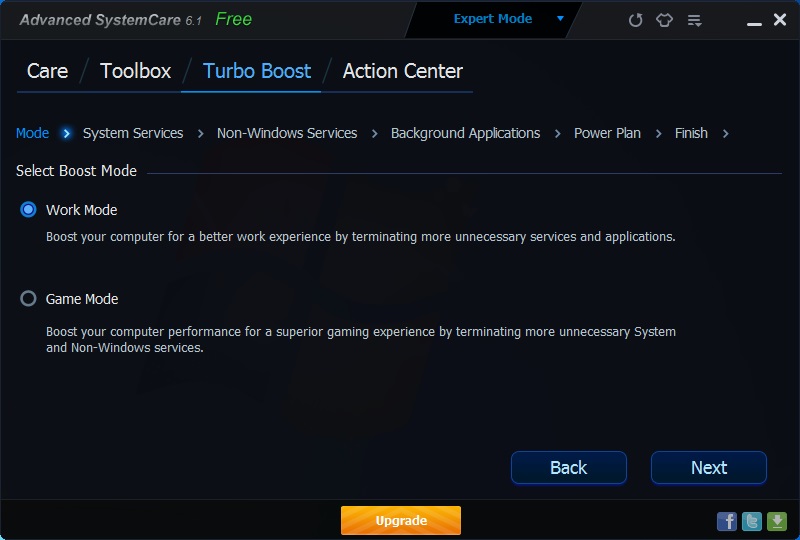Click the Next button
The image size is (800, 540).
(x=709, y=468)
